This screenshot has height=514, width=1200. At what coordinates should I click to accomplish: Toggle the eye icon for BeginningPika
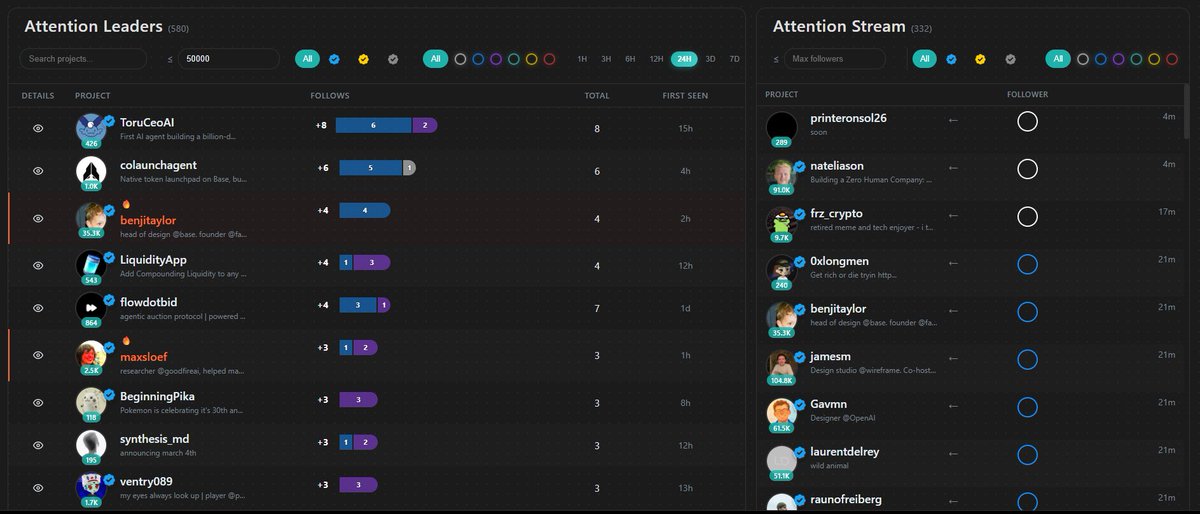tap(38, 402)
